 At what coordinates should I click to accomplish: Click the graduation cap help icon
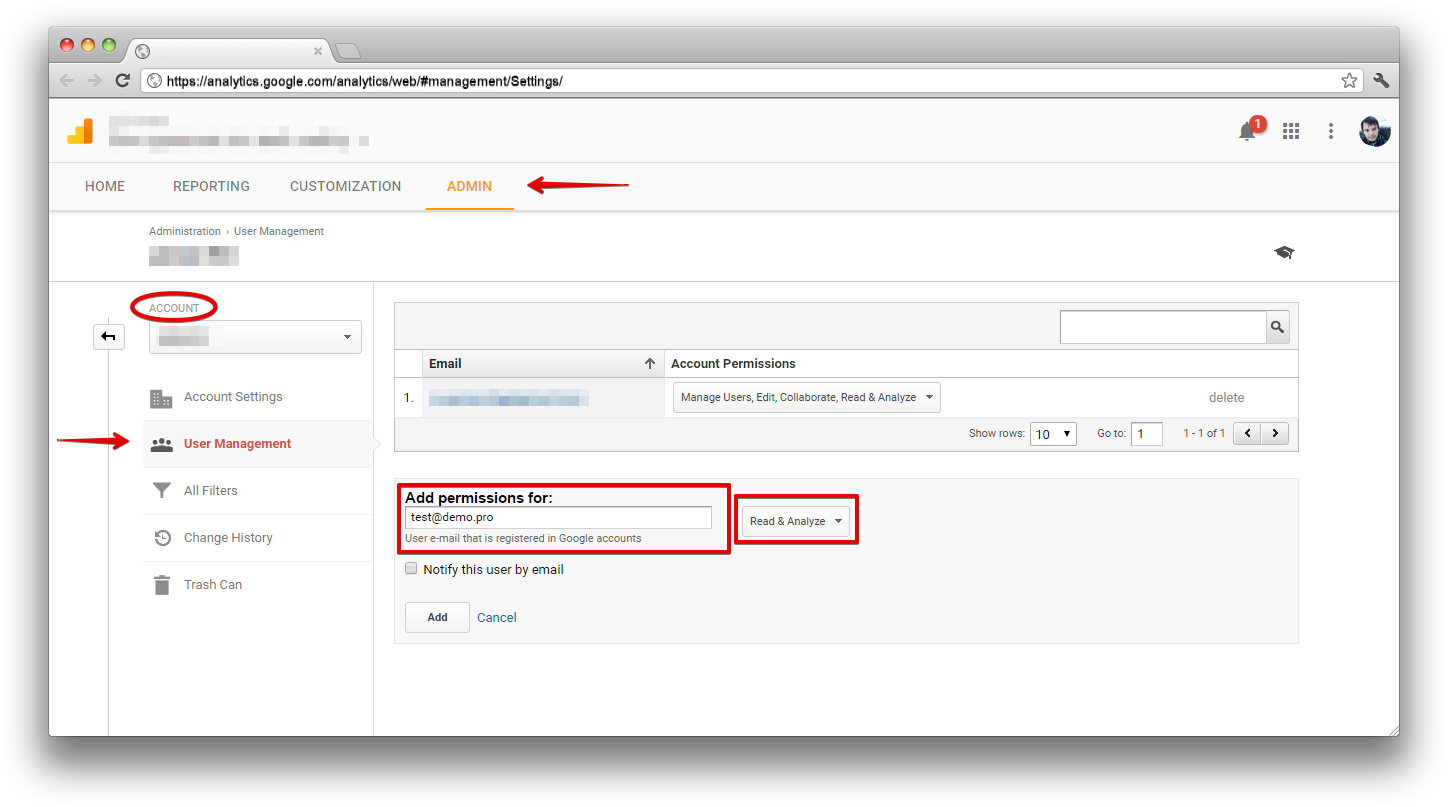[x=1284, y=252]
